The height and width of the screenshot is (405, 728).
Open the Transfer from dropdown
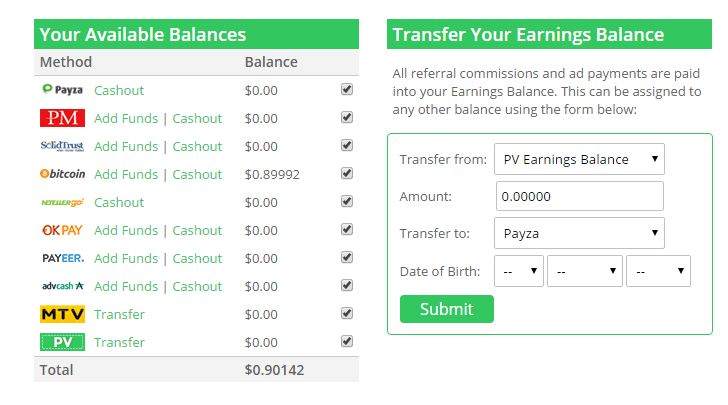579,159
